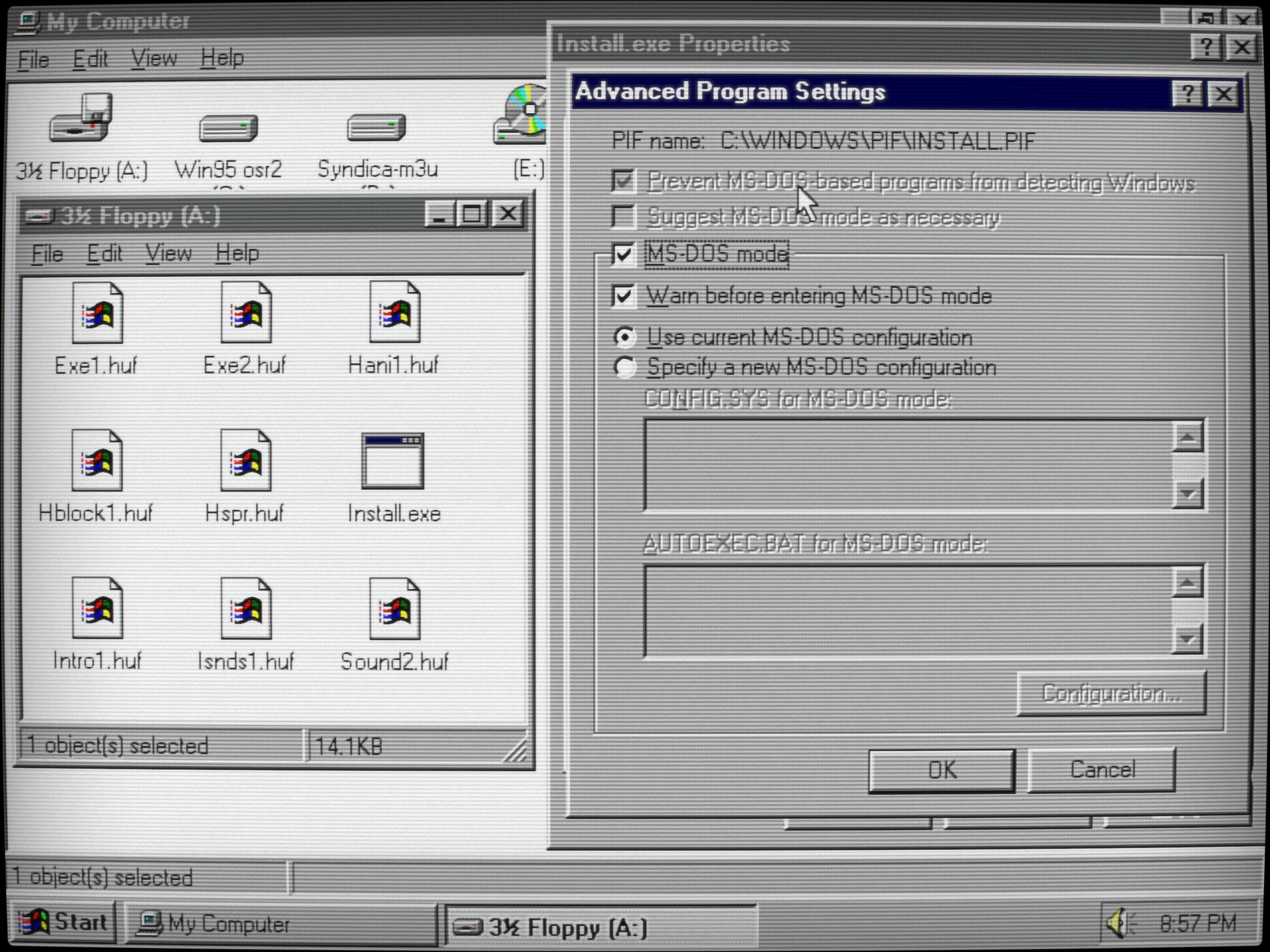Select the Hani1.huf file icon
Screen dimensions: 1270x952
(394, 313)
